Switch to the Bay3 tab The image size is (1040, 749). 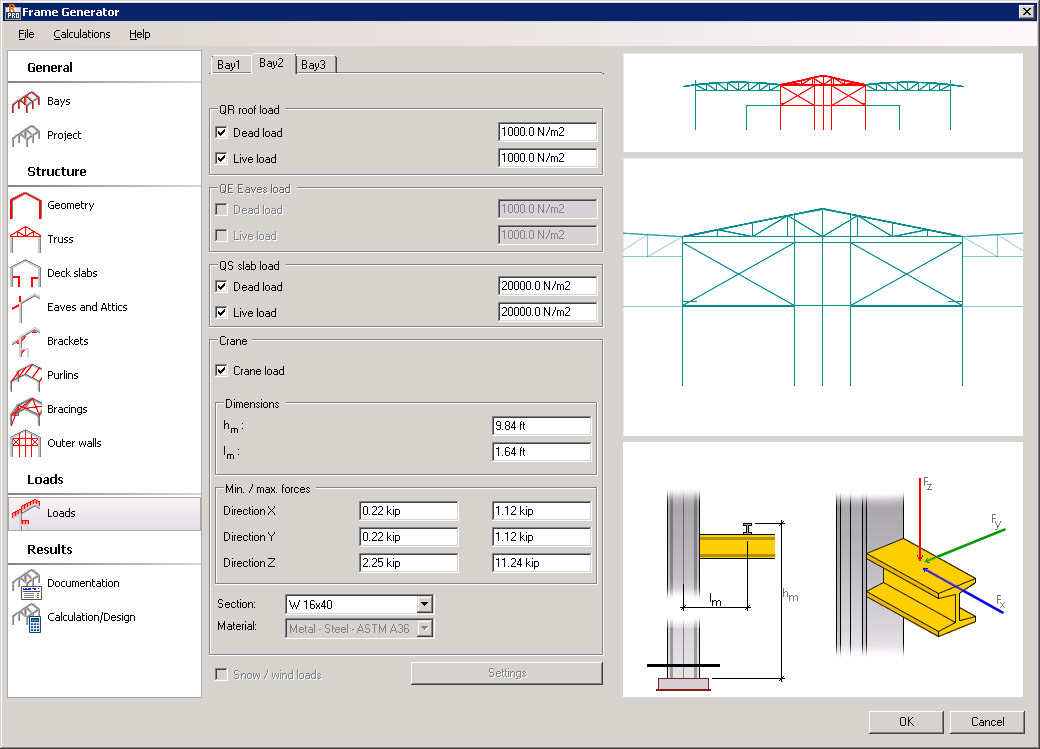[314, 65]
